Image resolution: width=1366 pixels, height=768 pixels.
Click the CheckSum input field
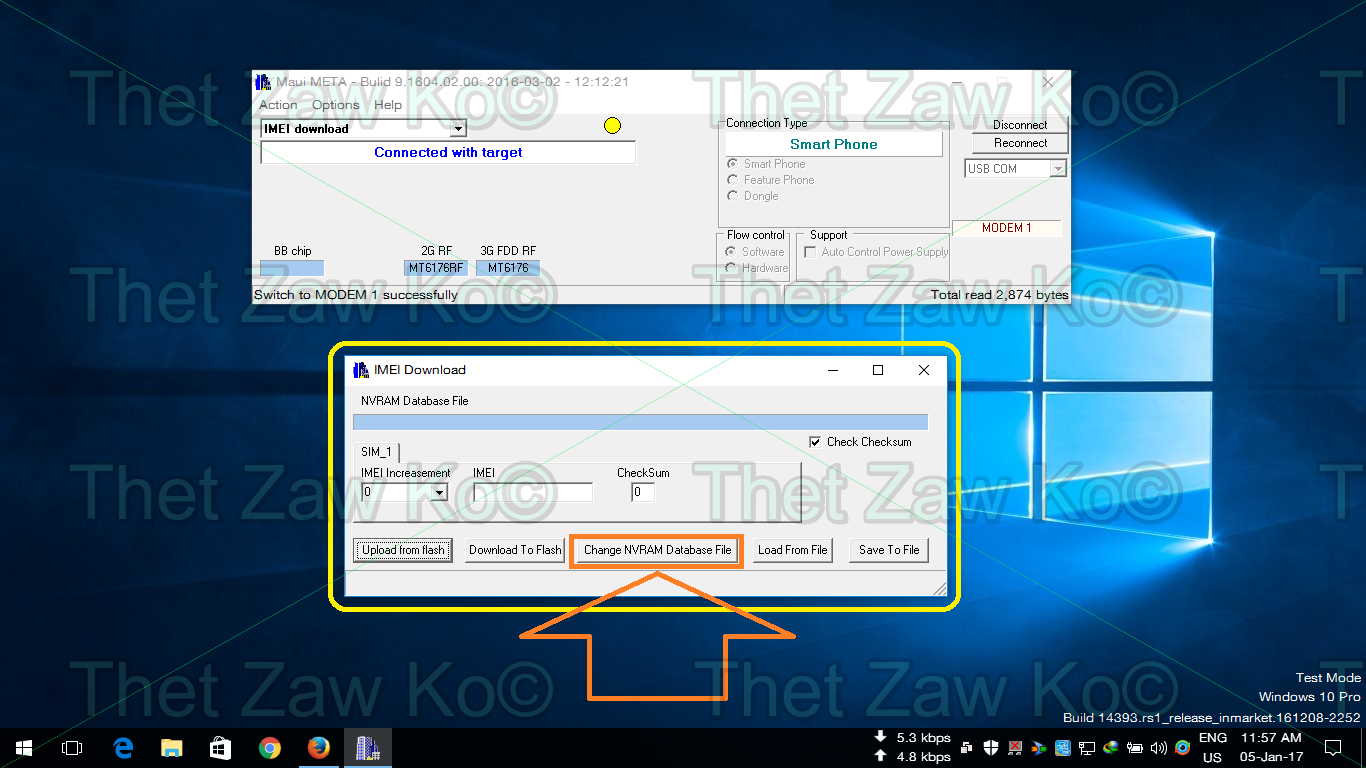coord(643,492)
